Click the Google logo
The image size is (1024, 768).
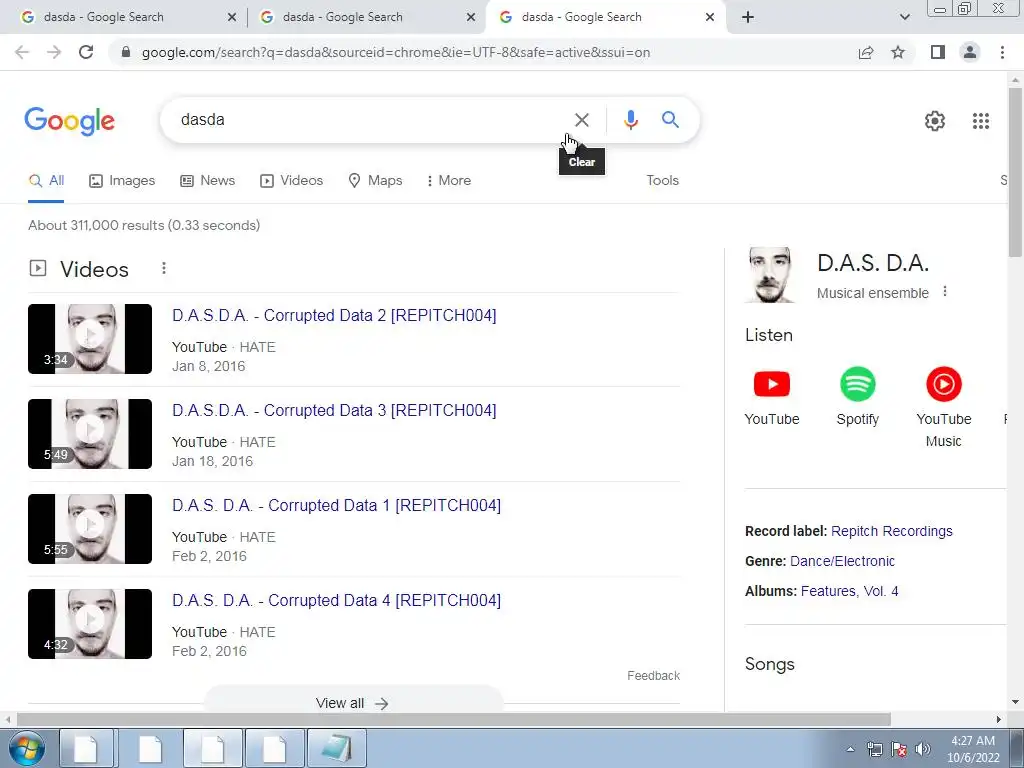[x=70, y=121]
